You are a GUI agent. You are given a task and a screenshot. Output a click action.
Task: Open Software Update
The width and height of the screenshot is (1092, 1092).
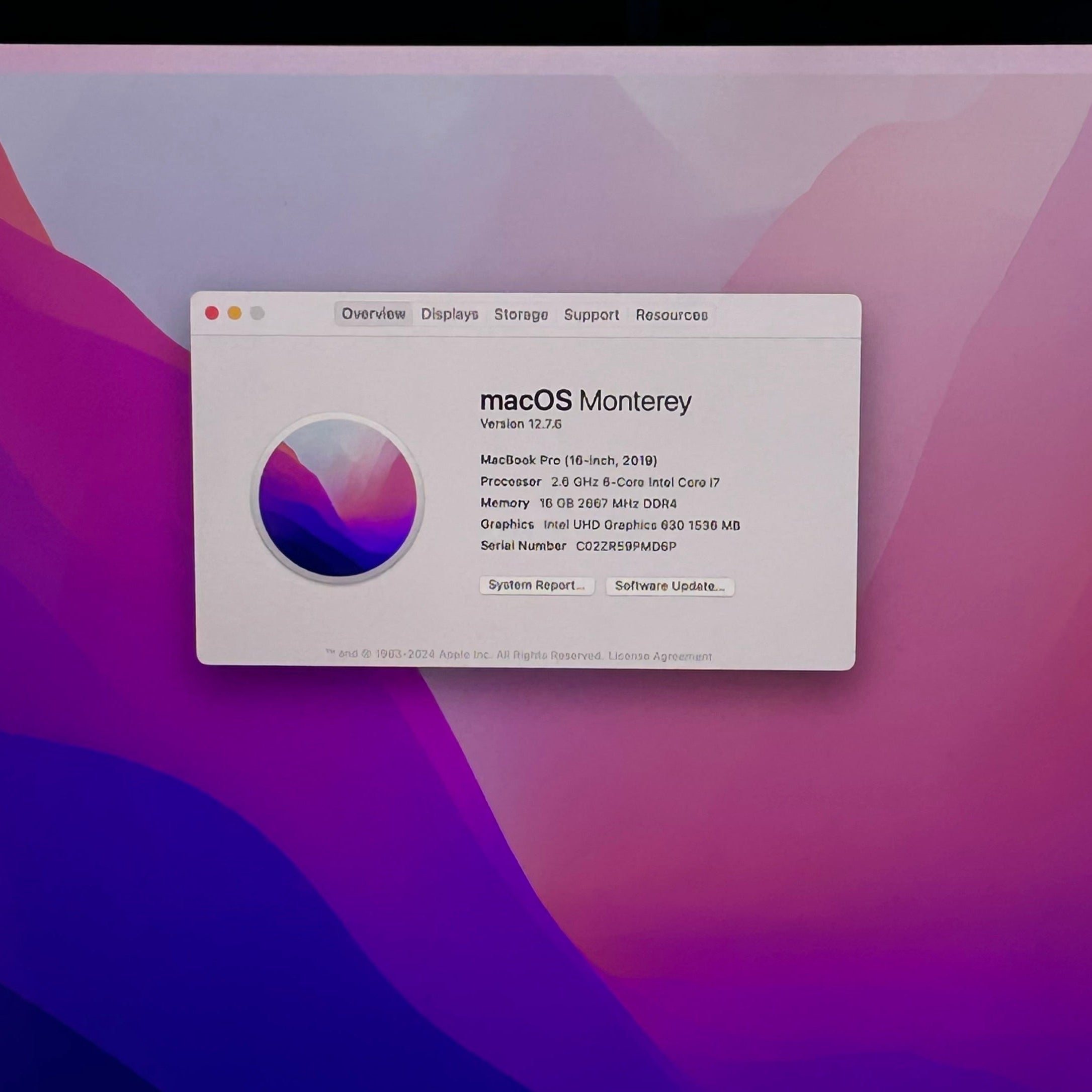[x=670, y=586]
